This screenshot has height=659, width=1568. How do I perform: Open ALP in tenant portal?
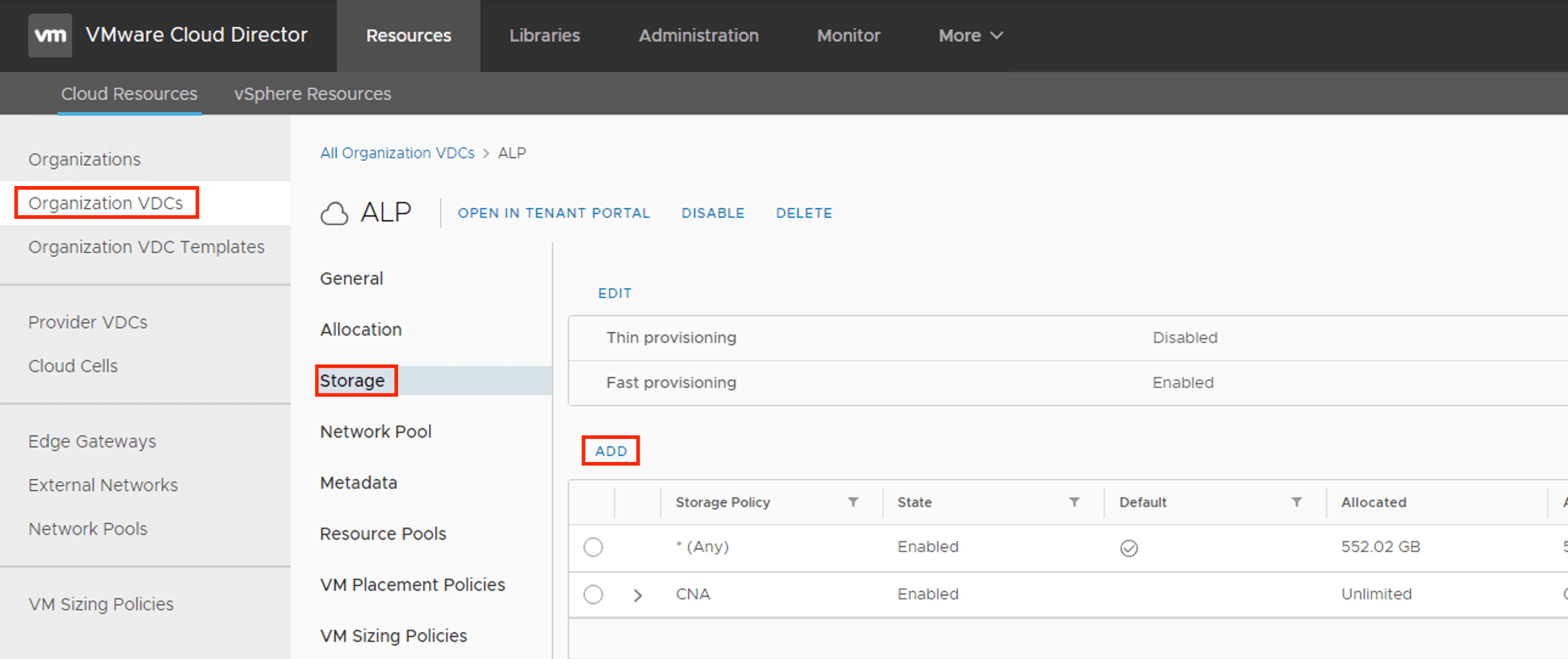[553, 213]
